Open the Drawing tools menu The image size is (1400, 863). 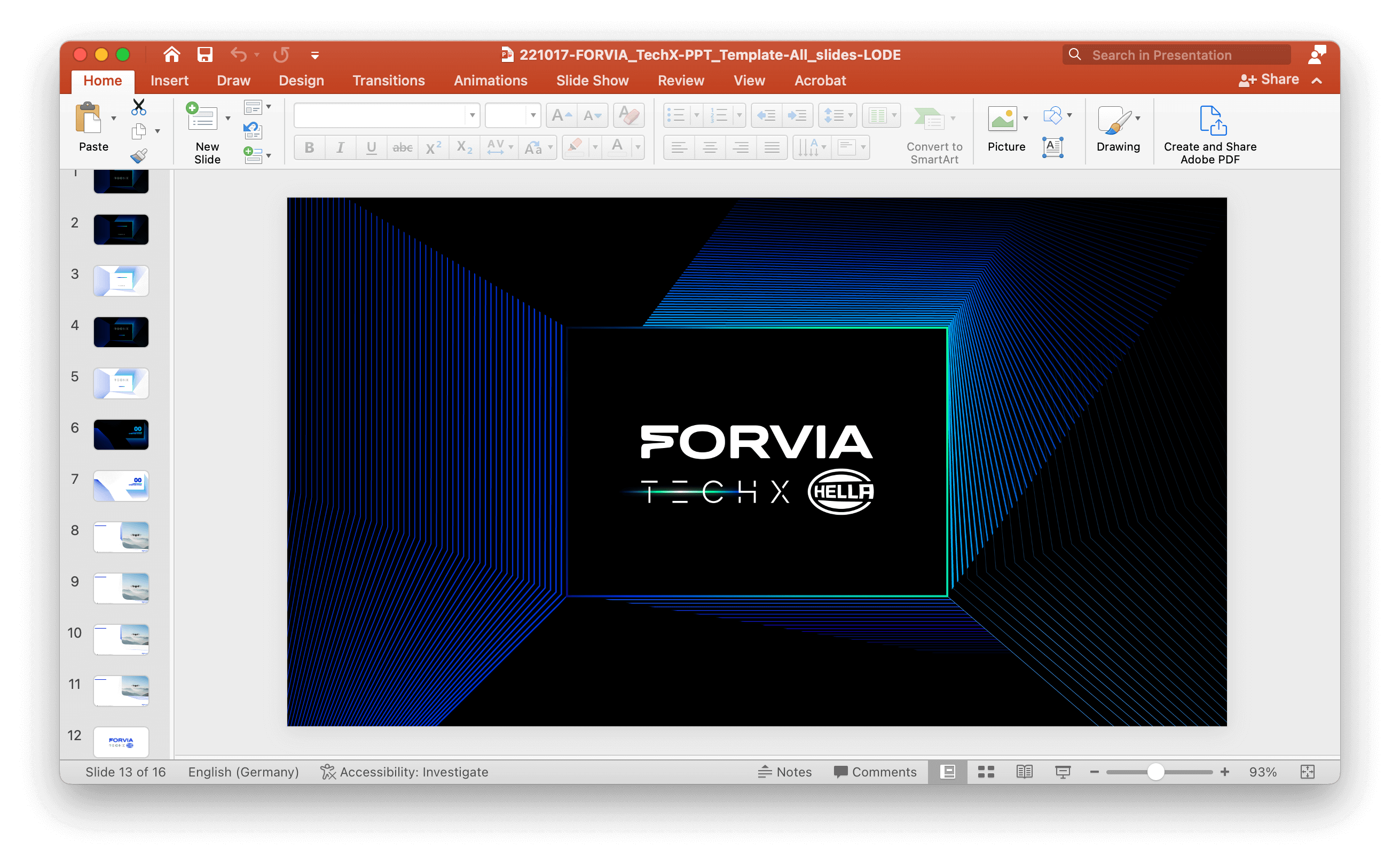pos(1118,130)
